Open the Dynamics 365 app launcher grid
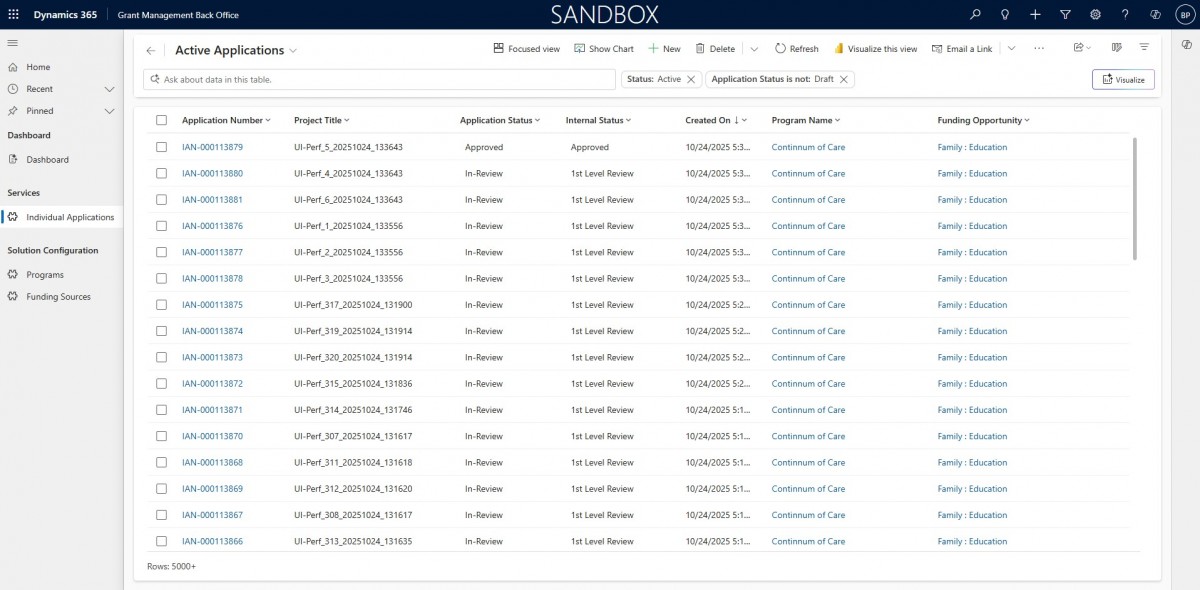Viewport: 1200px width, 590px height. pyautogui.click(x=13, y=15)
